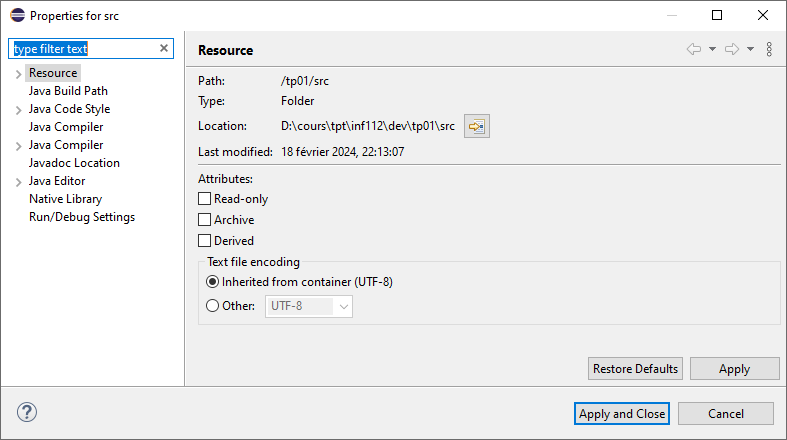
Task: Open the Forward history dropdown arrow
Action: pos(750,49)
